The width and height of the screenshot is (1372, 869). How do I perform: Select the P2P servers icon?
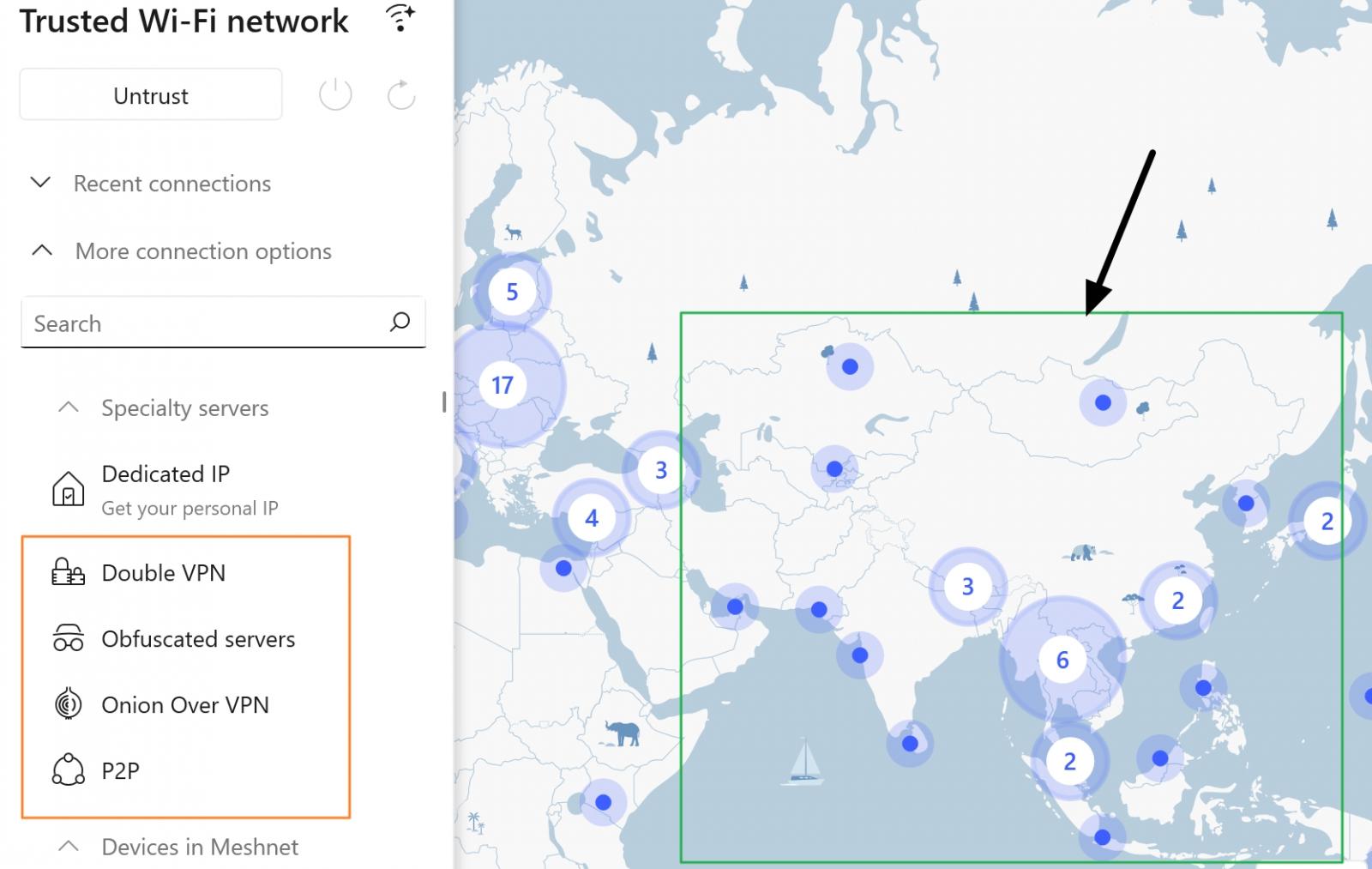point(69,770)
